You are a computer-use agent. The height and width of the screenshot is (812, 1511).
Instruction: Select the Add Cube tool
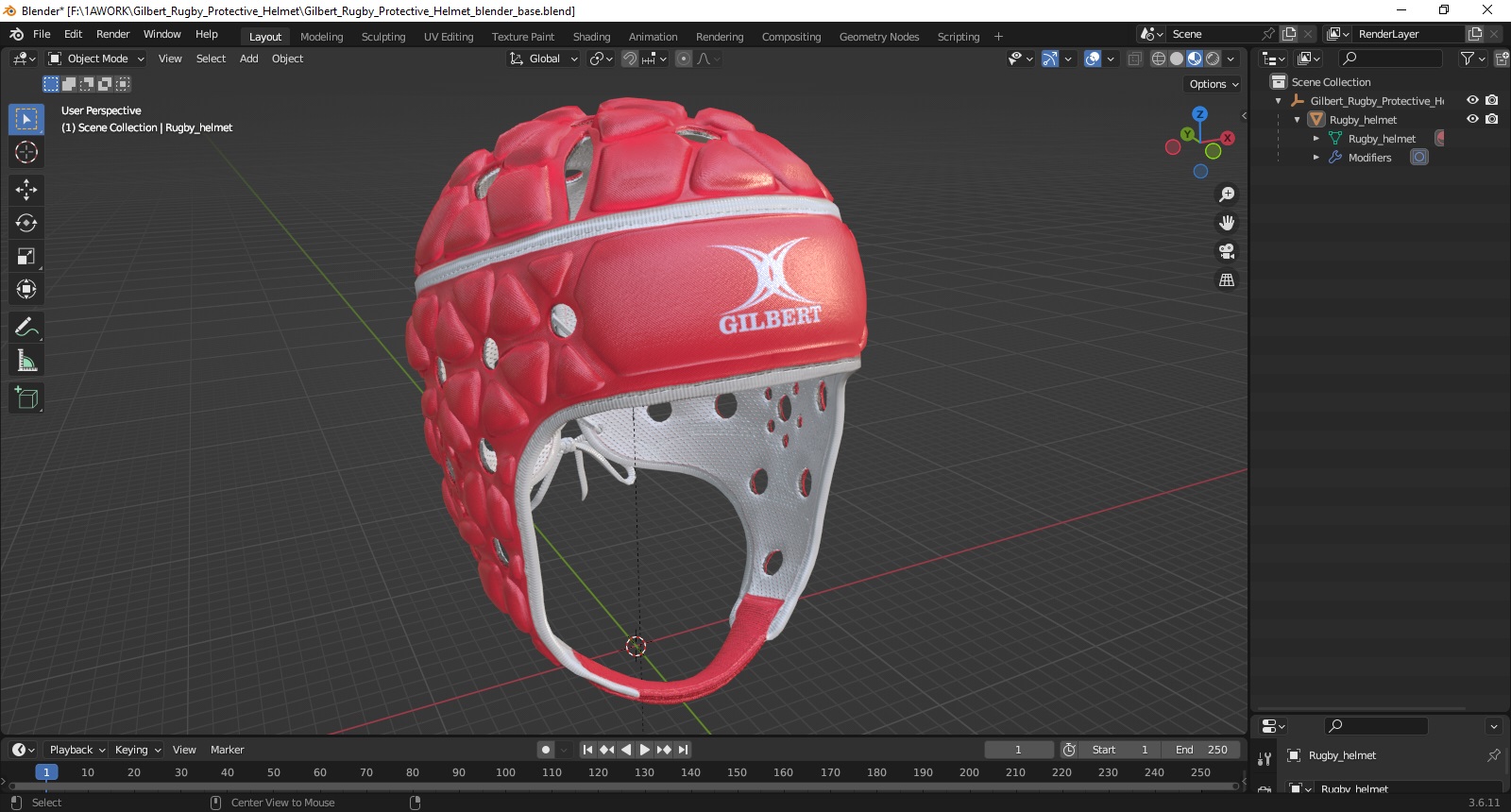26,398
